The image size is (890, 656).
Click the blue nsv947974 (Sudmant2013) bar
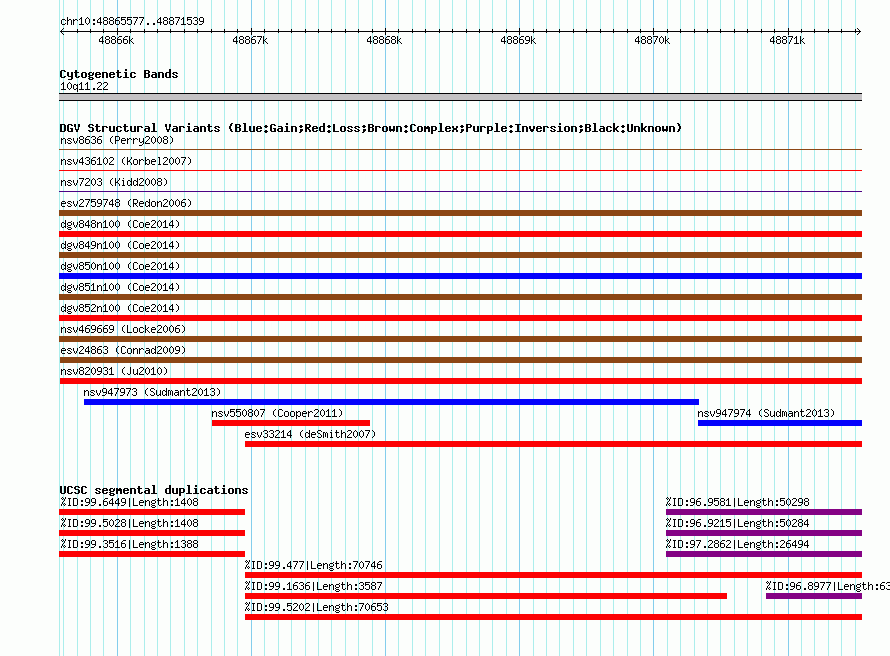pos(780,423)
